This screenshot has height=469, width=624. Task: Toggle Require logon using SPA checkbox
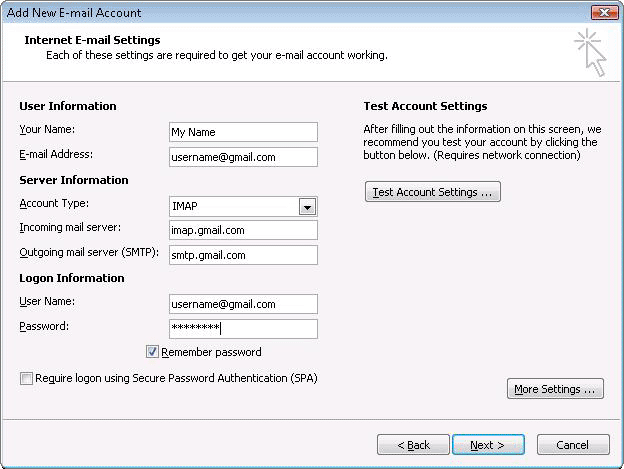(26, 379)
